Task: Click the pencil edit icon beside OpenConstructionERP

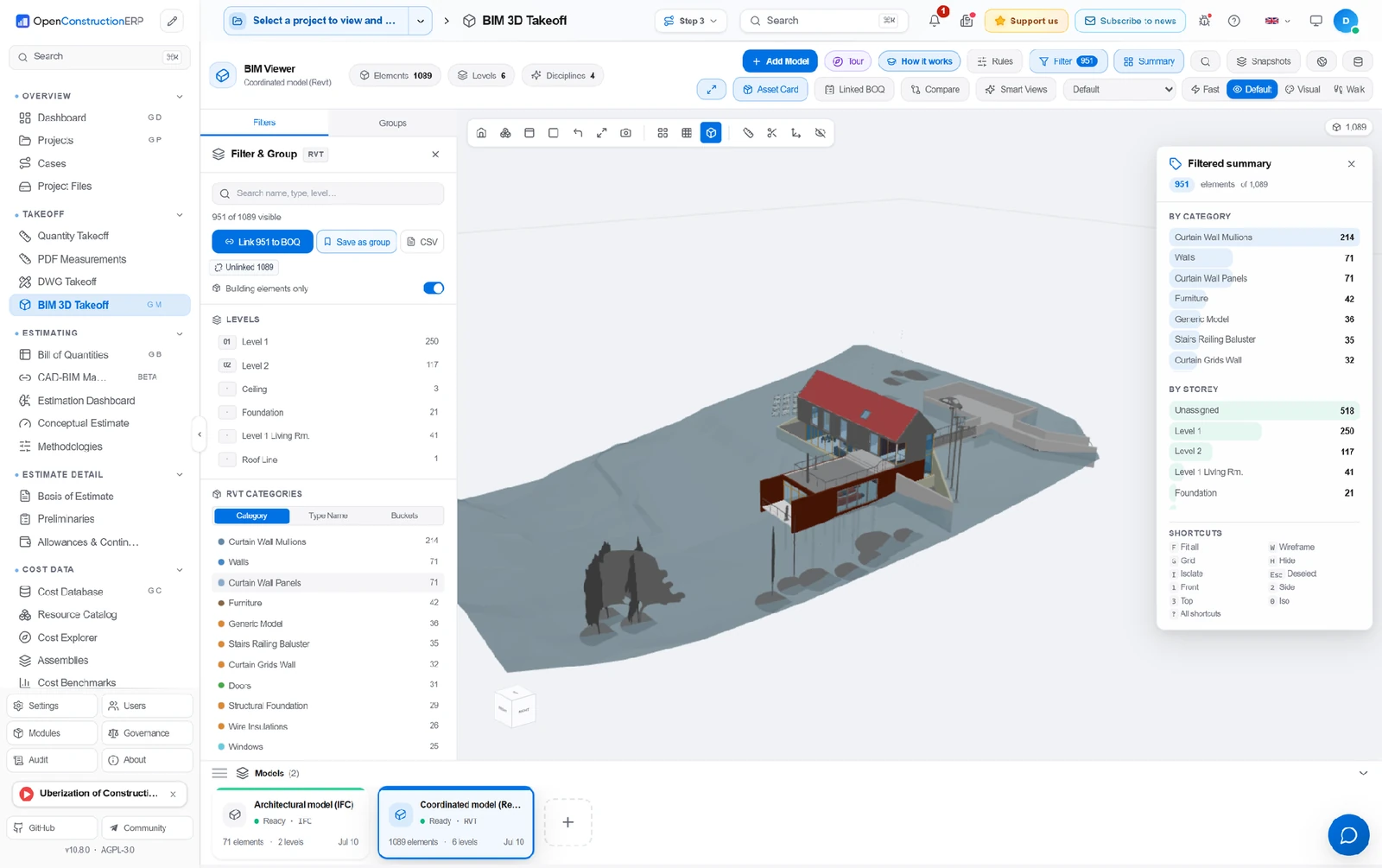Action: [173, 21]
